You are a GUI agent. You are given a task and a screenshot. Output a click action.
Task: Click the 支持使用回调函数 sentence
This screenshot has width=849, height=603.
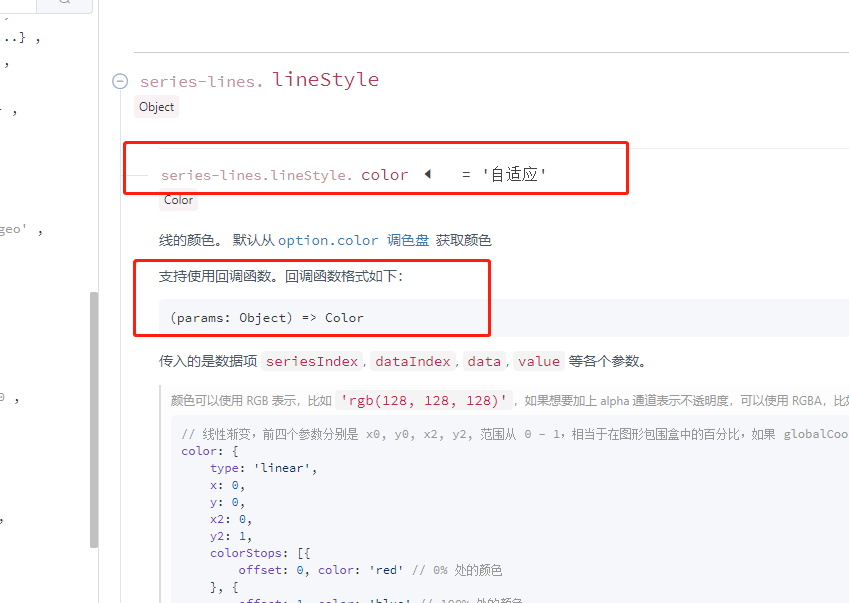point(280,276)
